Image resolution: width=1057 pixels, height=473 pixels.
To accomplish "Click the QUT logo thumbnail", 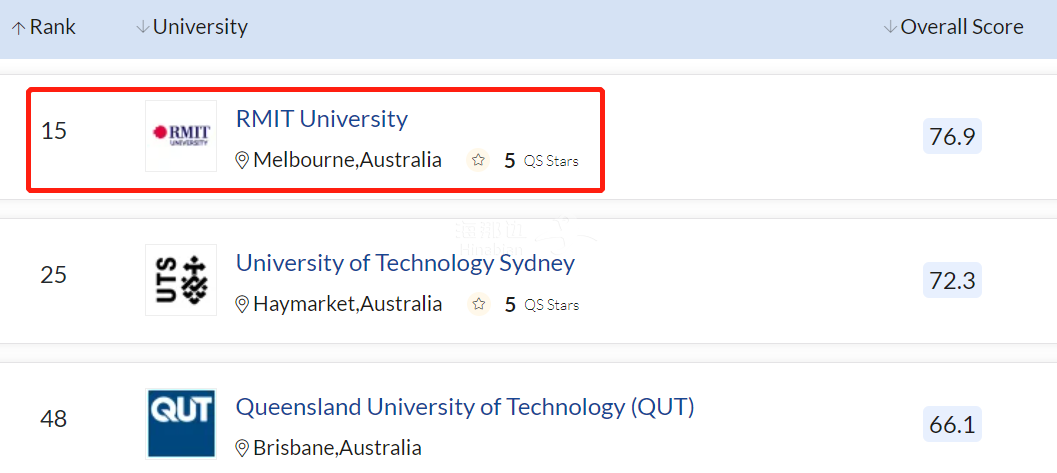I will click(x=181, y=423).
